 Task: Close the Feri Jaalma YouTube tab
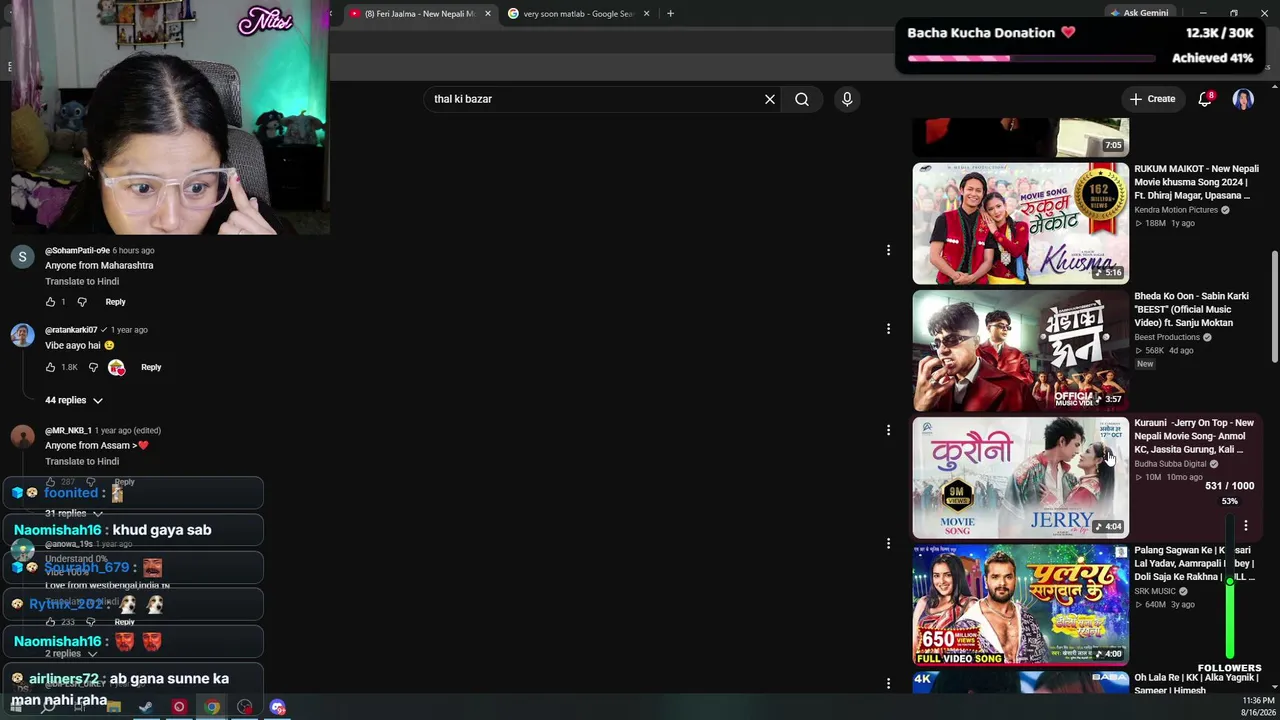tap(486, 14)
